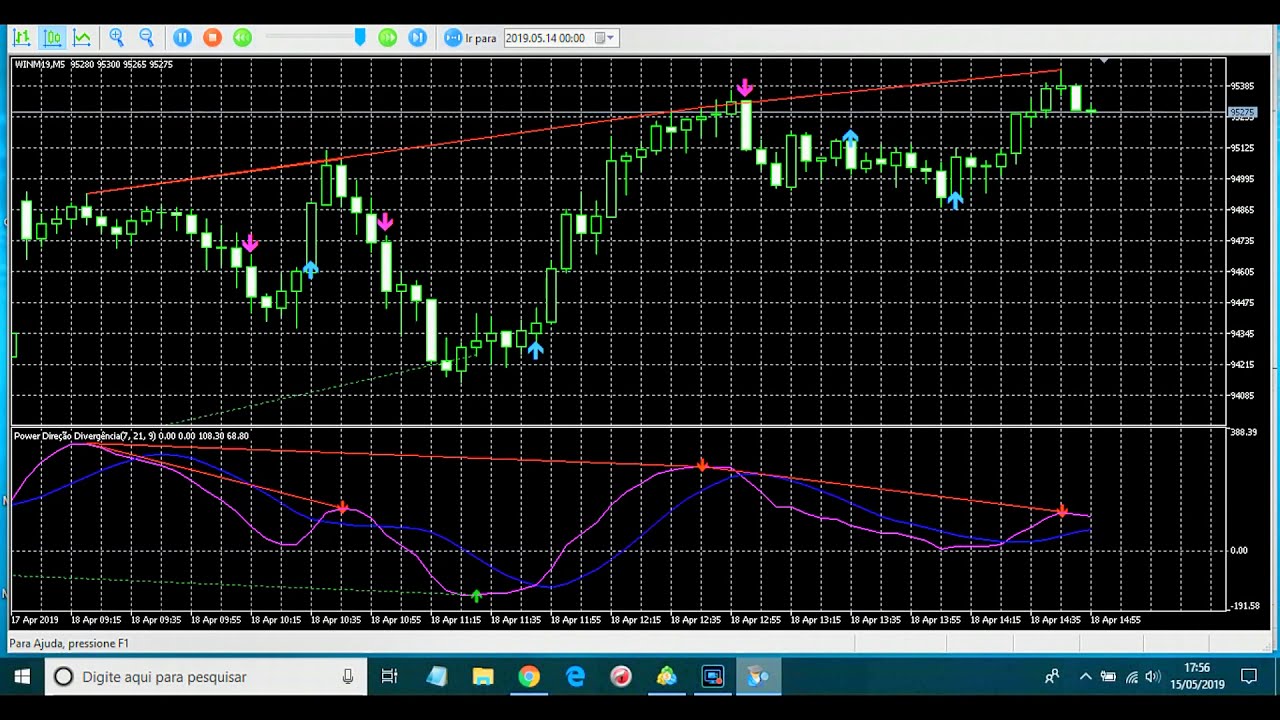Click the "Ir para" skip-to button
The image size is (1280, 720).
coord(470,38)
